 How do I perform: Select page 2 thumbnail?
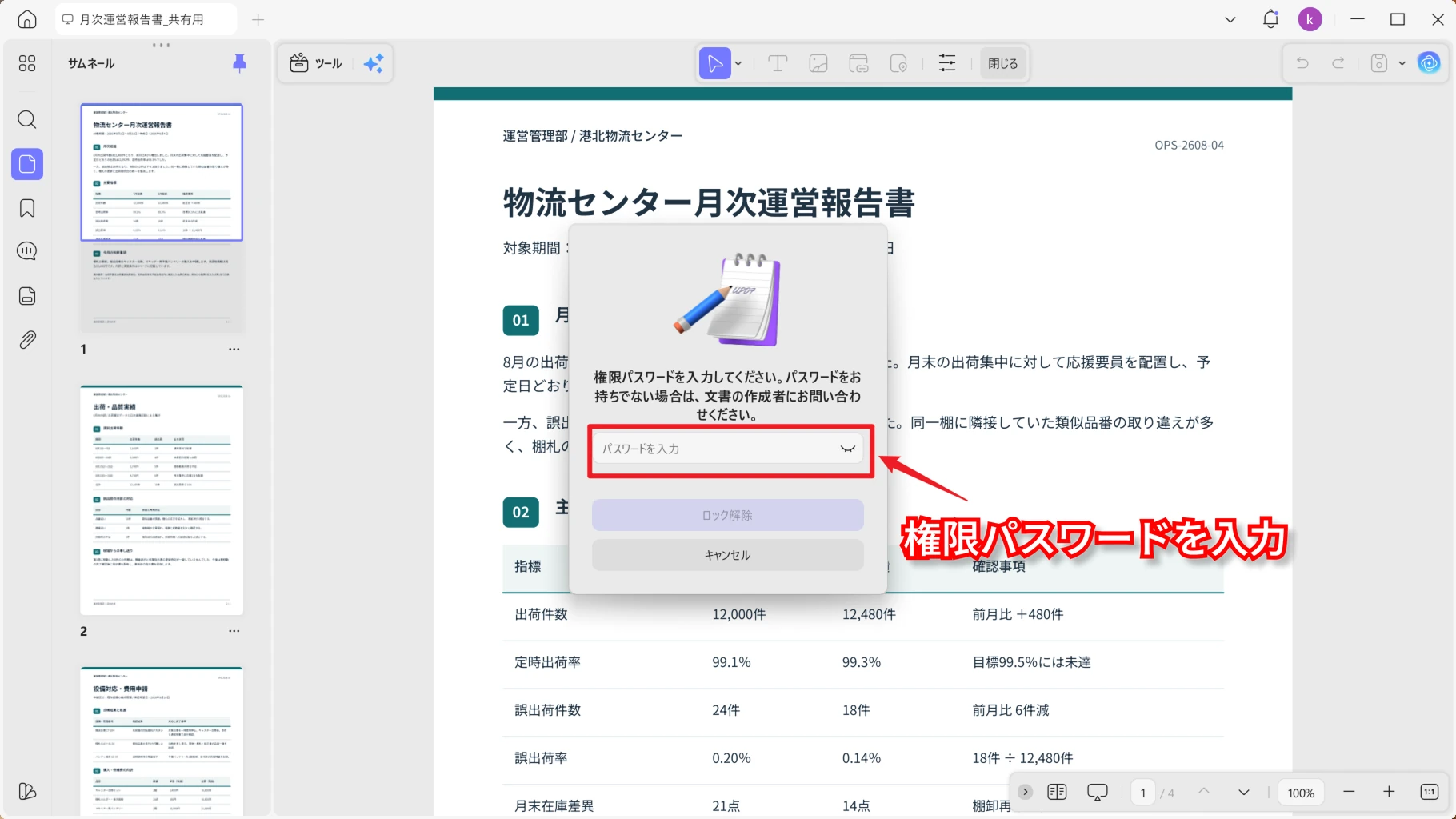[x=162, y=500]
